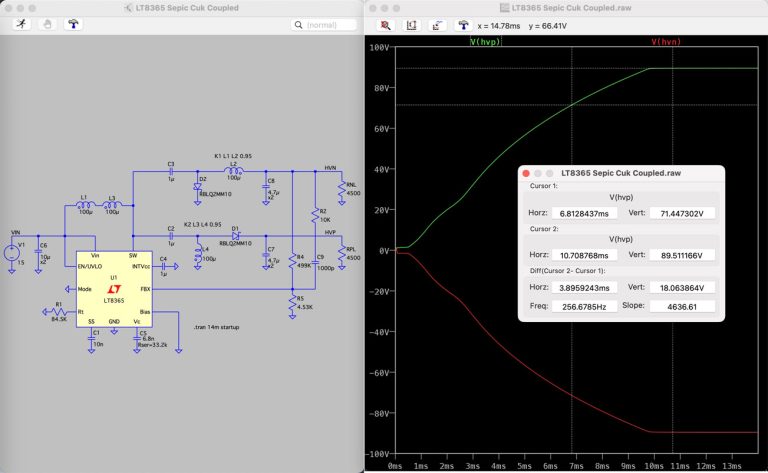The width and height of the screenshot is (768, 473).
Task: Click the L2 100µ inductor near HVN
Action: pos(234,171)
